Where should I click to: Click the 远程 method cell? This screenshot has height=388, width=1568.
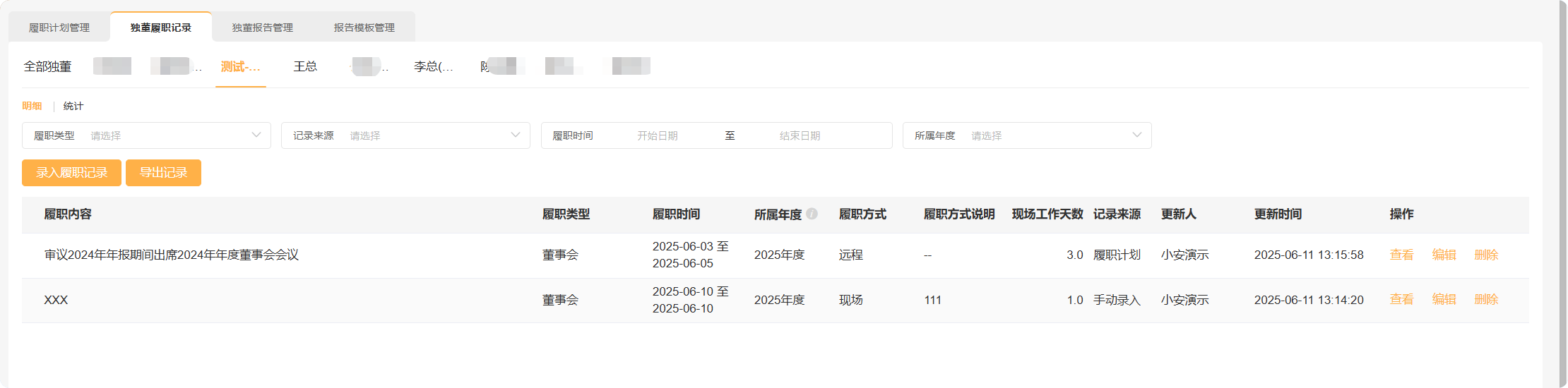coord(851,255)
